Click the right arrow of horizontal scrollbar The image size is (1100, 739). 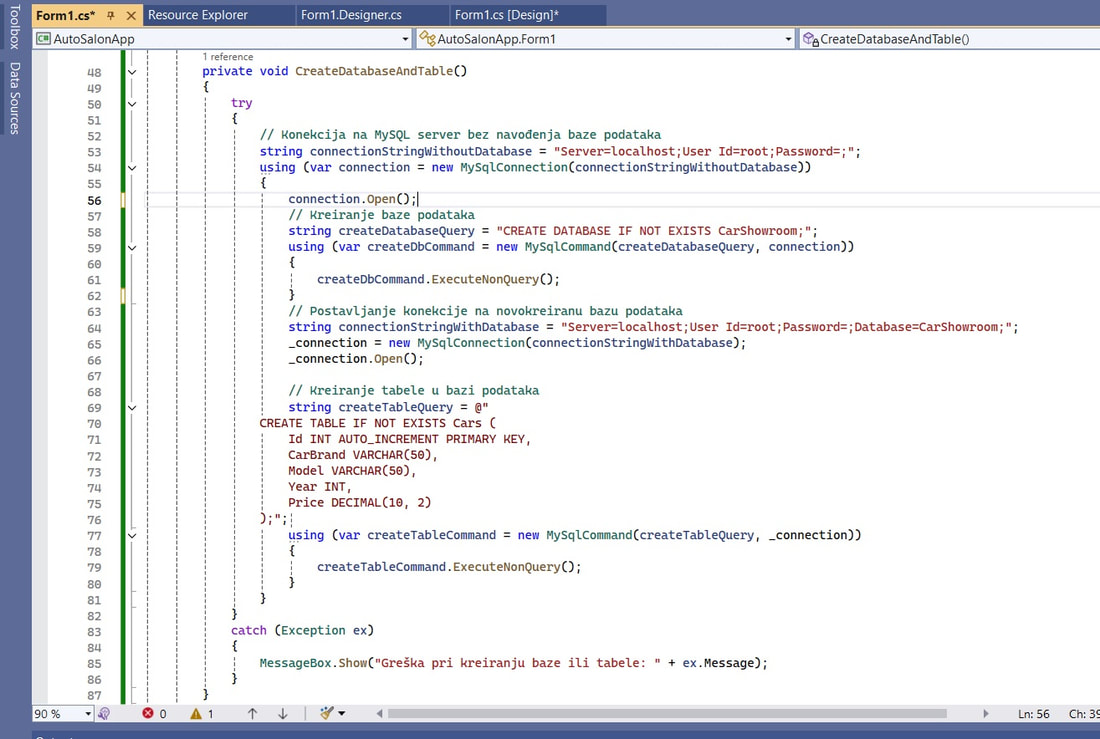coord(985,714)
